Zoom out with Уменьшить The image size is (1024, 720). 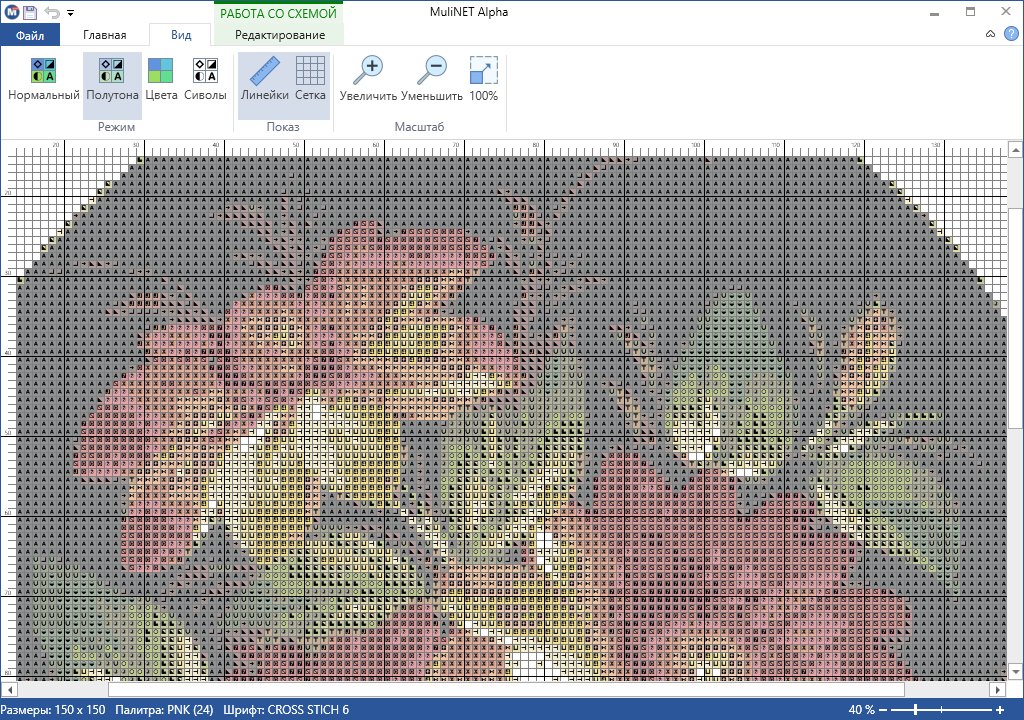[x=432, y=80]
